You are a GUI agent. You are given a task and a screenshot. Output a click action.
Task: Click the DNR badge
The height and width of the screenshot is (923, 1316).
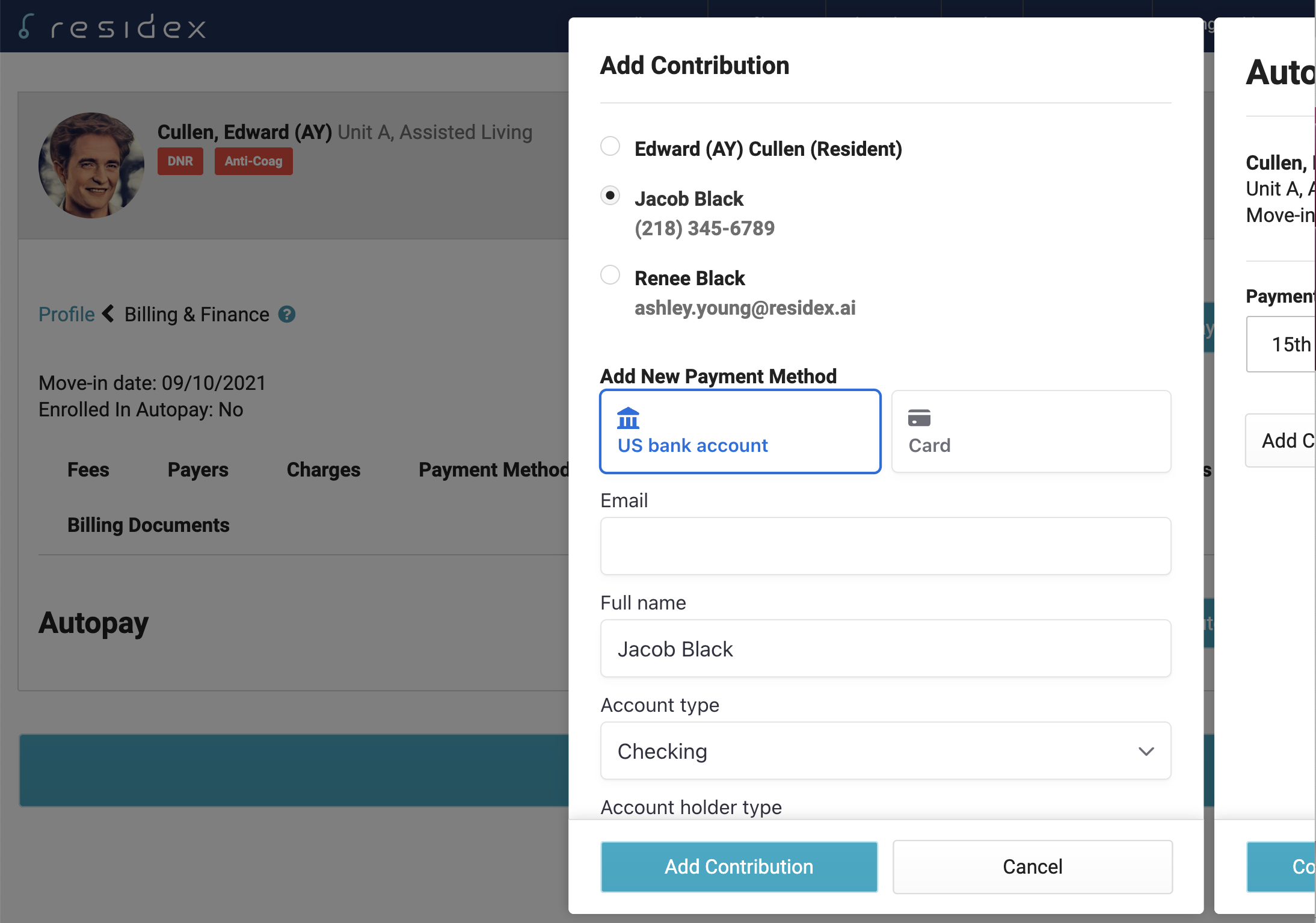point(180,161)
